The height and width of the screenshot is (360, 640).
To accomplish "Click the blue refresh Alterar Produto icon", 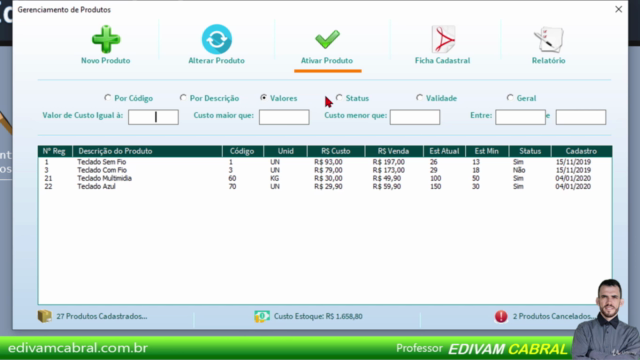I will [x=217, y=39].
